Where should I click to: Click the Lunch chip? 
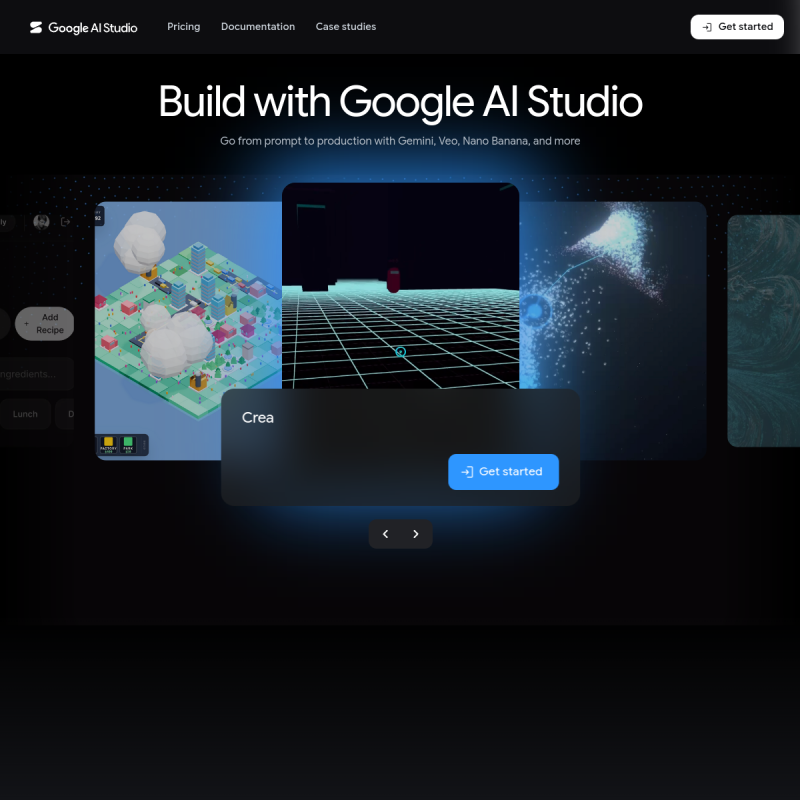coord(25,414)
